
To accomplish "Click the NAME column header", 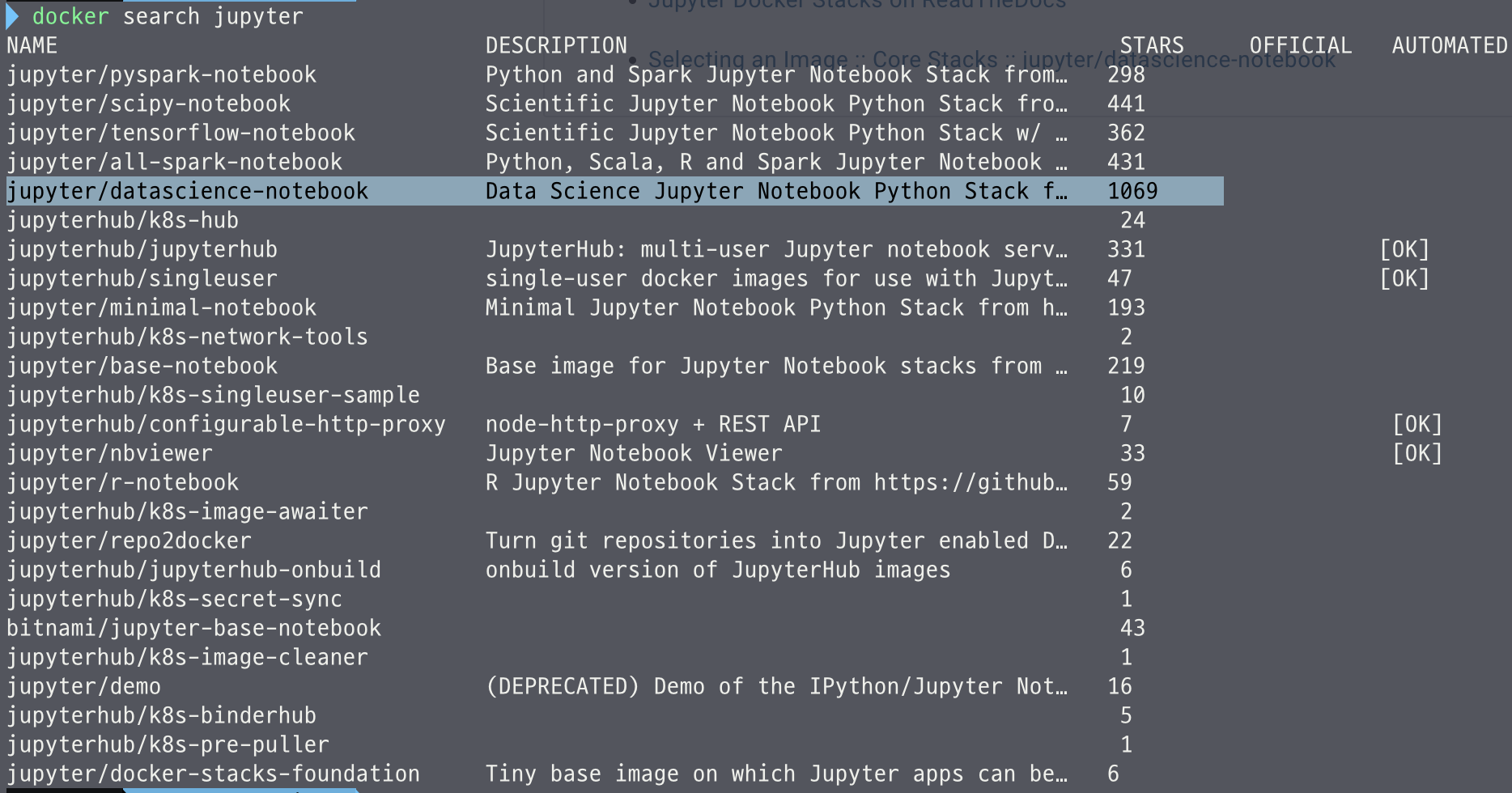I will [32, 45].
